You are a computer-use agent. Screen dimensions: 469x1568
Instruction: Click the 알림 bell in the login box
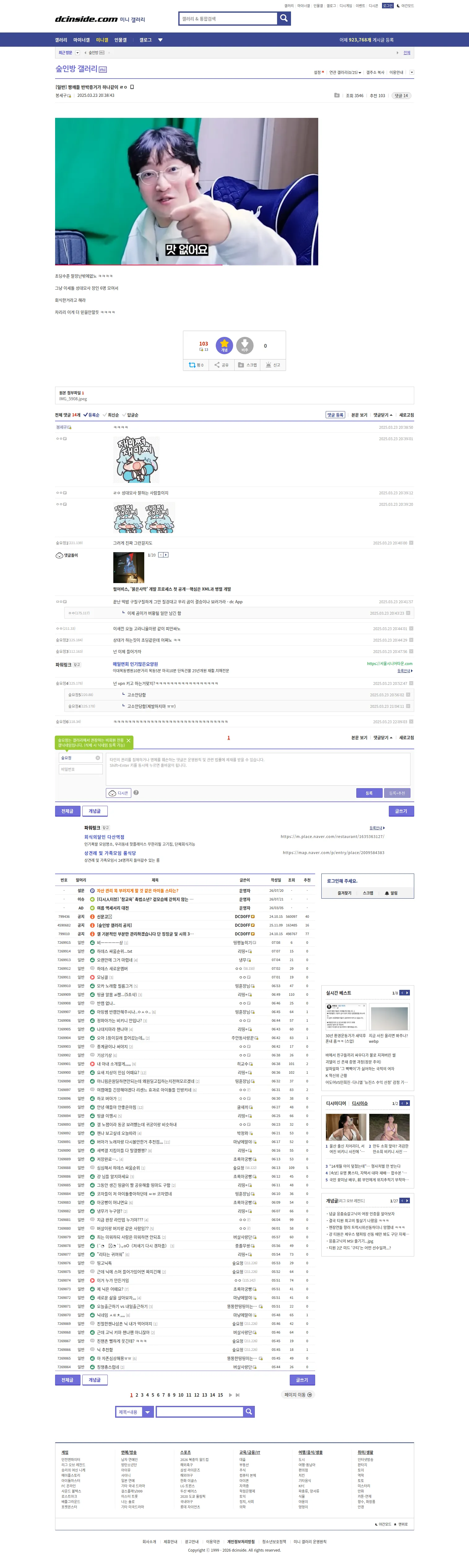pyautogui.click(x=390, y=893)
